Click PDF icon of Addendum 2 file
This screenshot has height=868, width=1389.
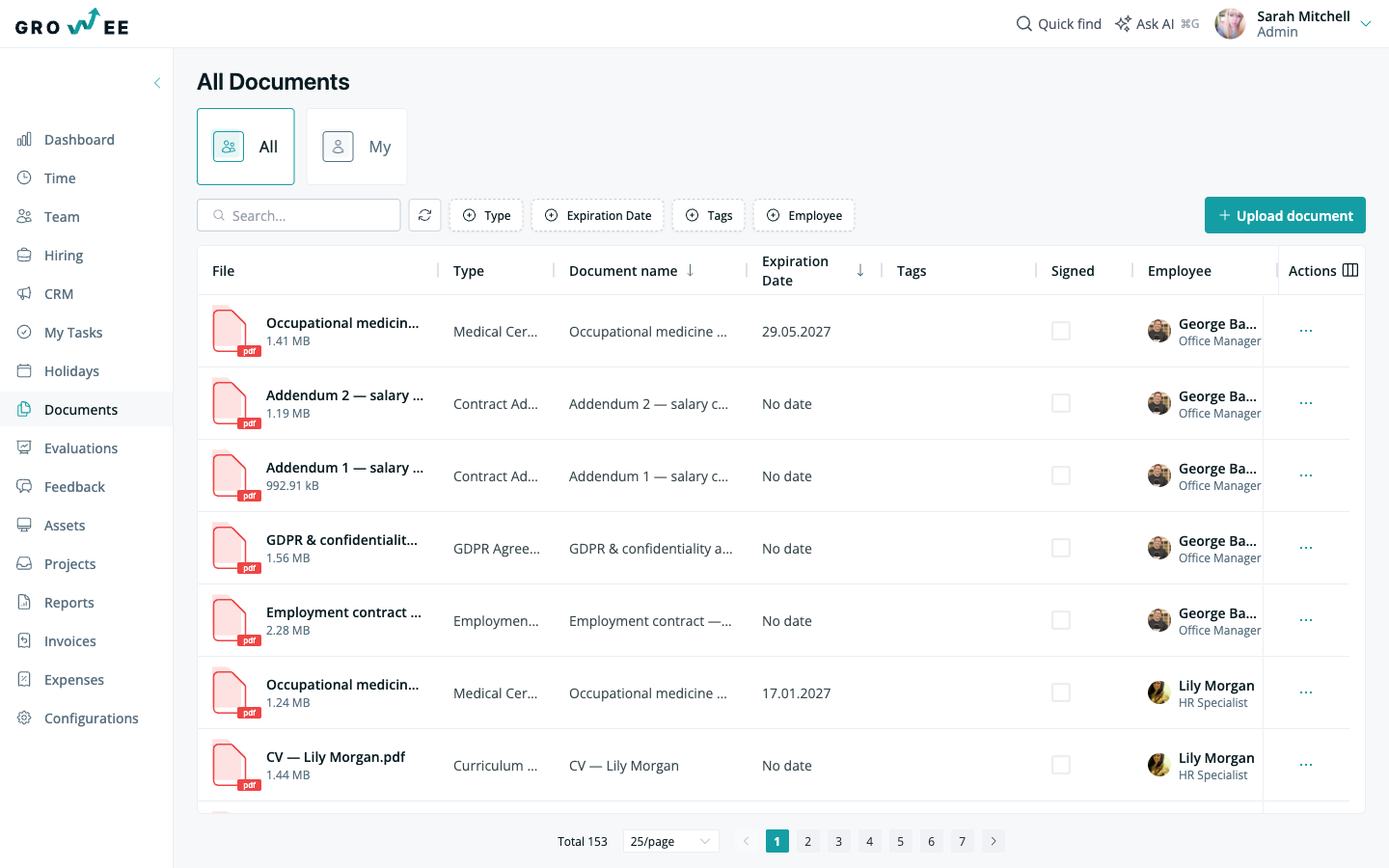234,404
